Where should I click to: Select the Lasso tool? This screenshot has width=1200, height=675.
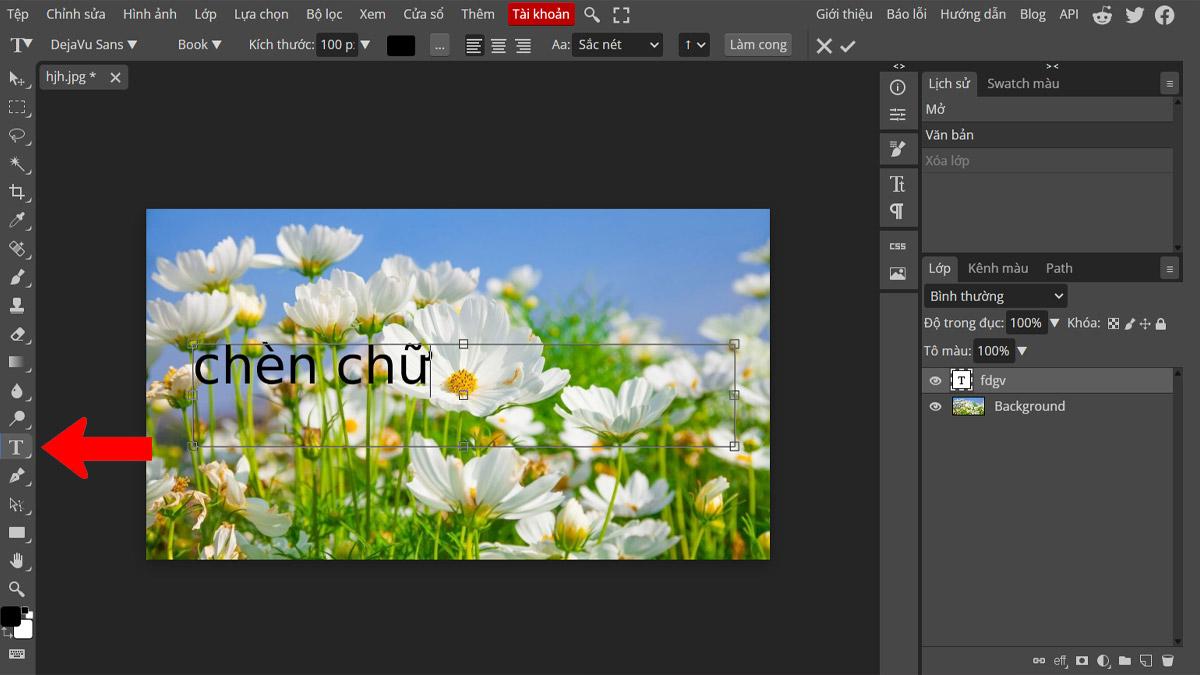click(17, 135)
